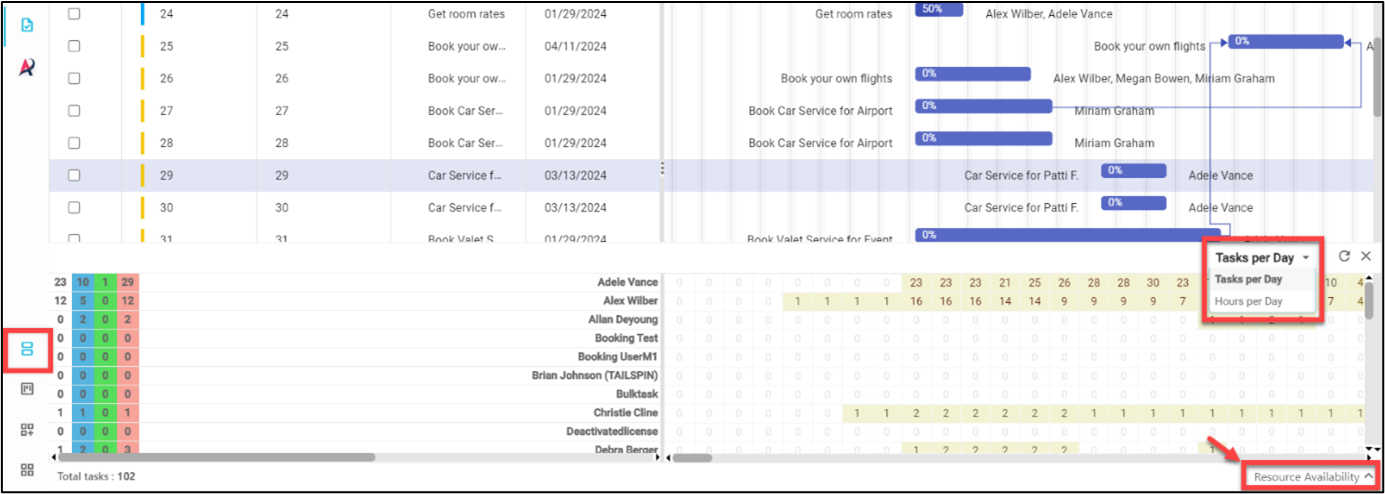Close the resource availability panel
Image resolution: width=1385 pixels, height=494 pixels.
tap(1366, 257)
